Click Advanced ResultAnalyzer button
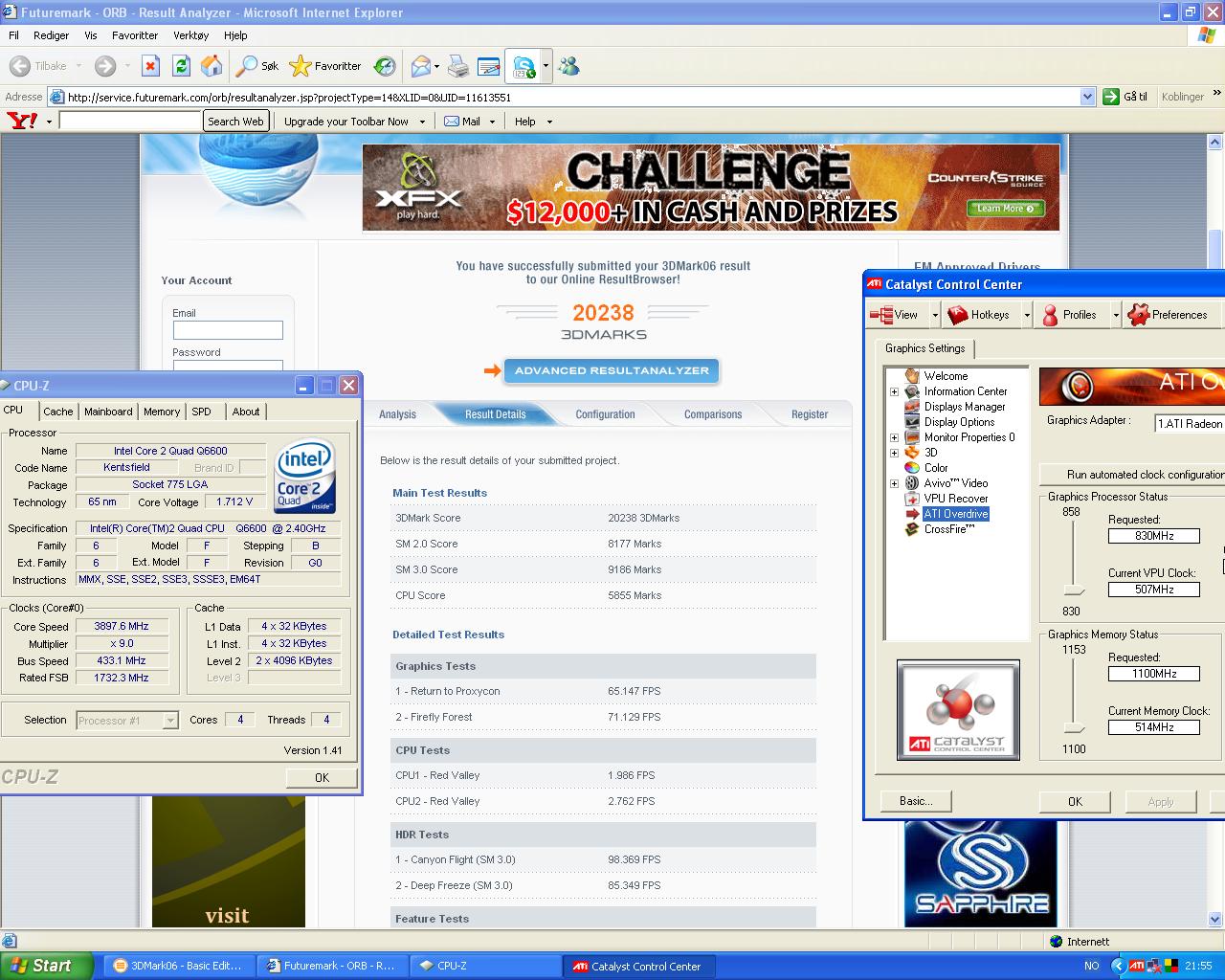 pos(612,370)
